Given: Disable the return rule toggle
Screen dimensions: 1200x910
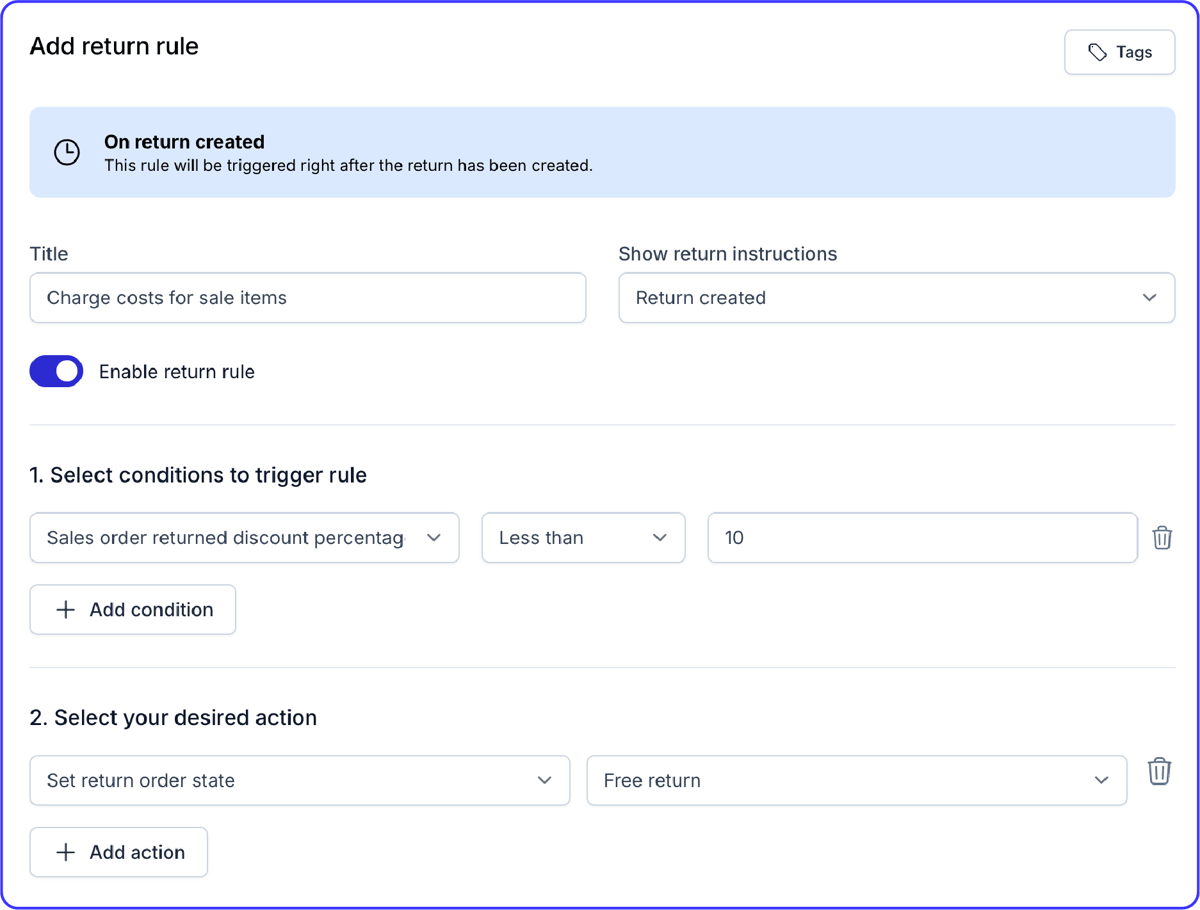Looking at the screenshot, I should [56, 371].
